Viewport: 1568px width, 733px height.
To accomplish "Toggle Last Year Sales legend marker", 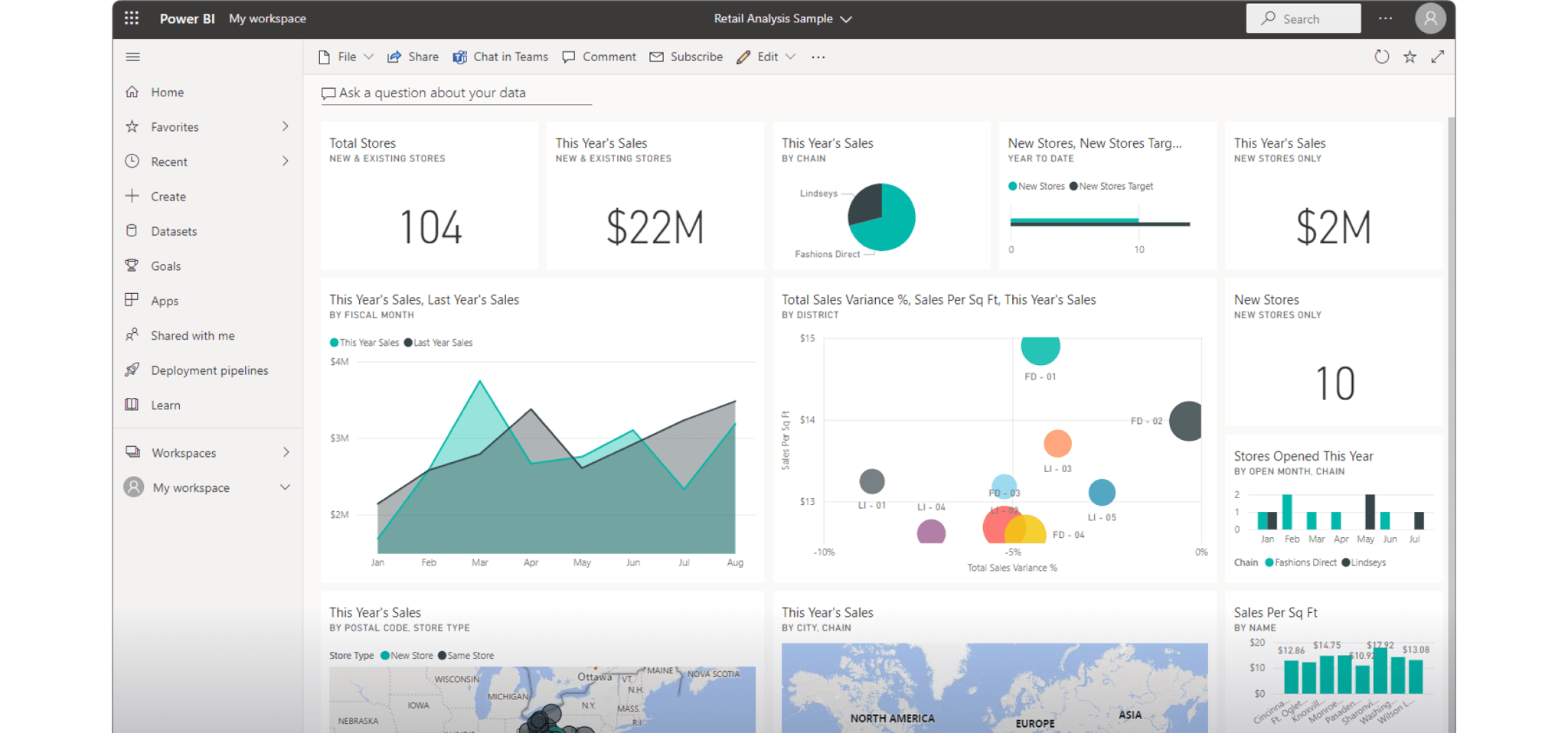I will (409, 343).
